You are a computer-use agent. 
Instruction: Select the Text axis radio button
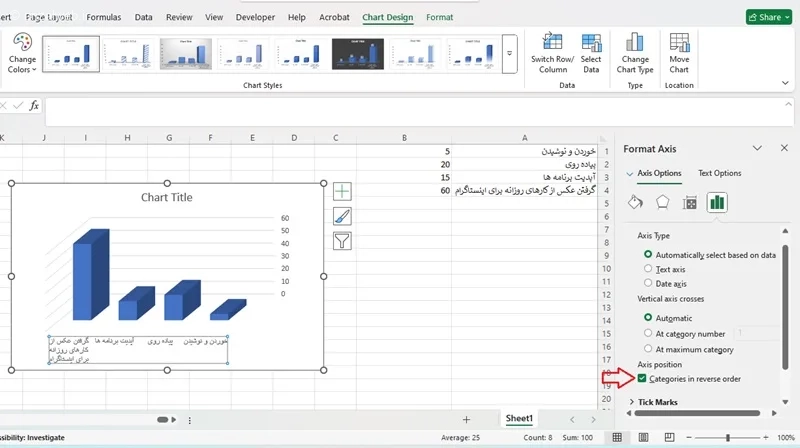[x=648, y=269]
